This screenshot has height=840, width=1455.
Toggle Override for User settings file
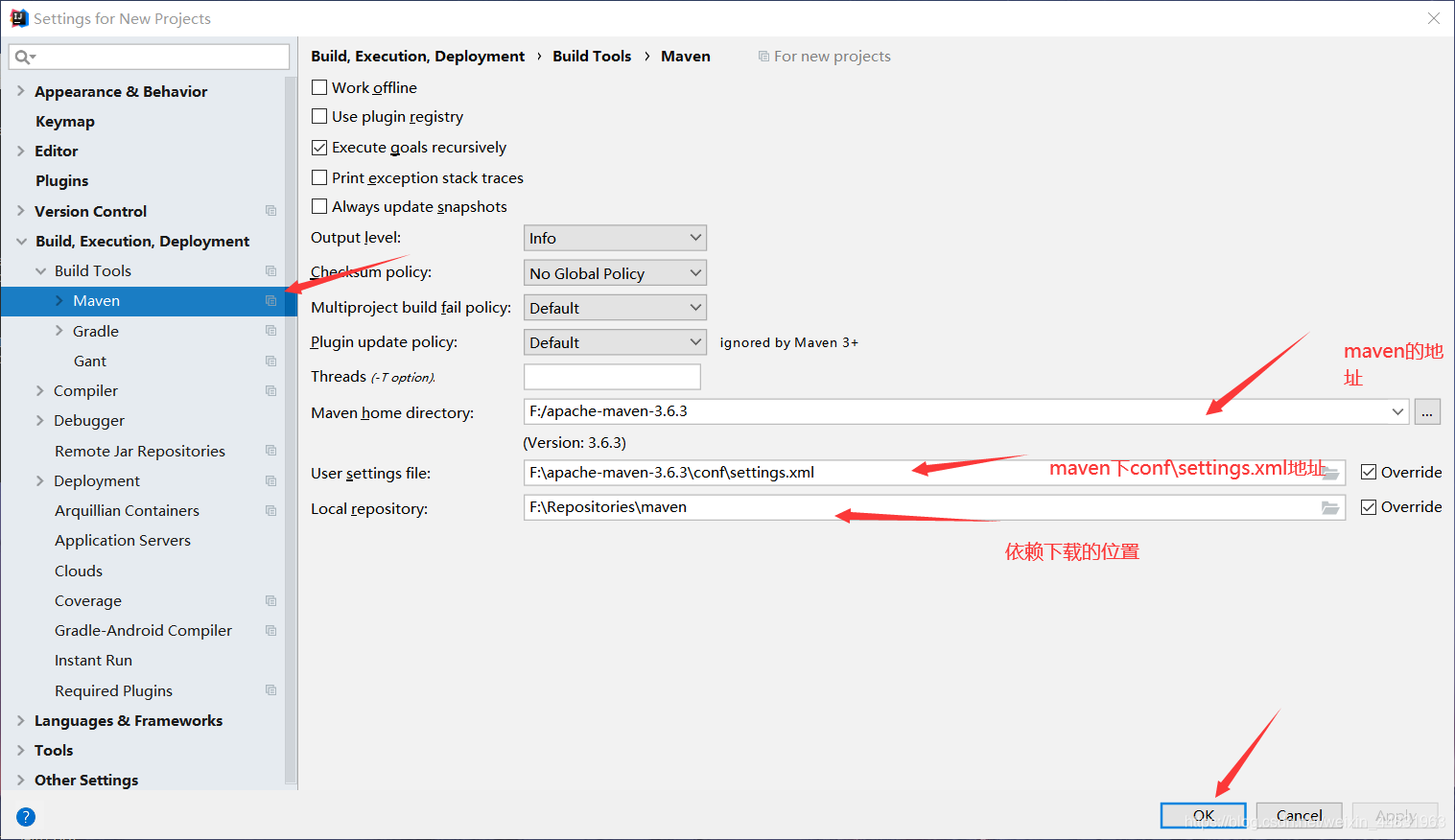pyautogui.click(x=1369, y=472)
